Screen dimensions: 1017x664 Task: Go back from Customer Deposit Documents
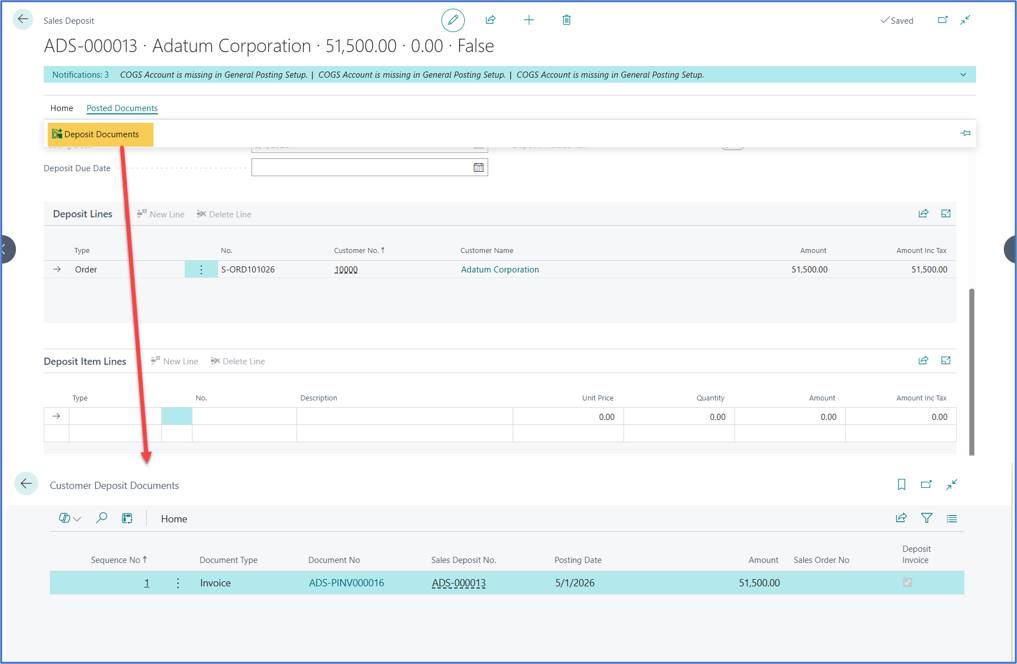coord(26,483)
